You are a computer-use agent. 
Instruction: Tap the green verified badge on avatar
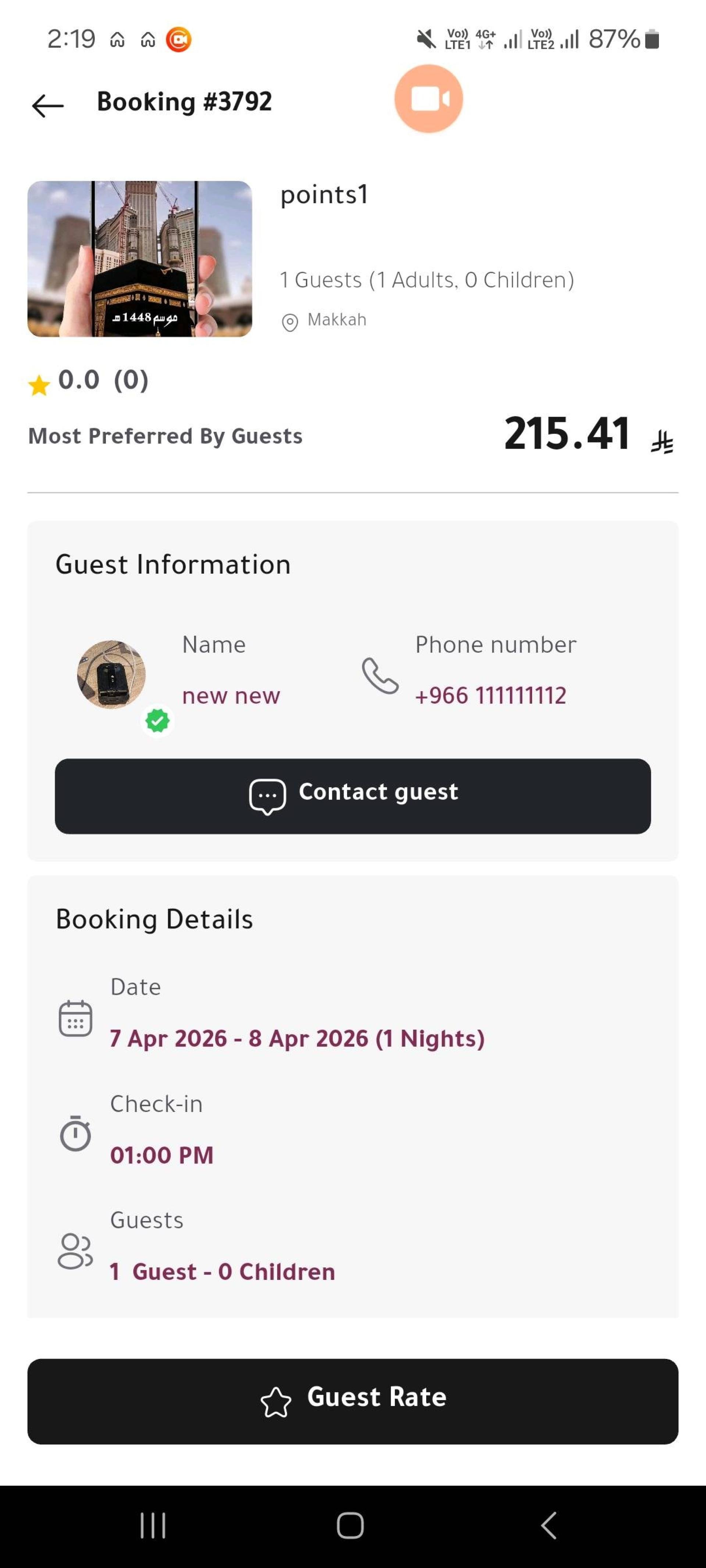pos(157,721)
